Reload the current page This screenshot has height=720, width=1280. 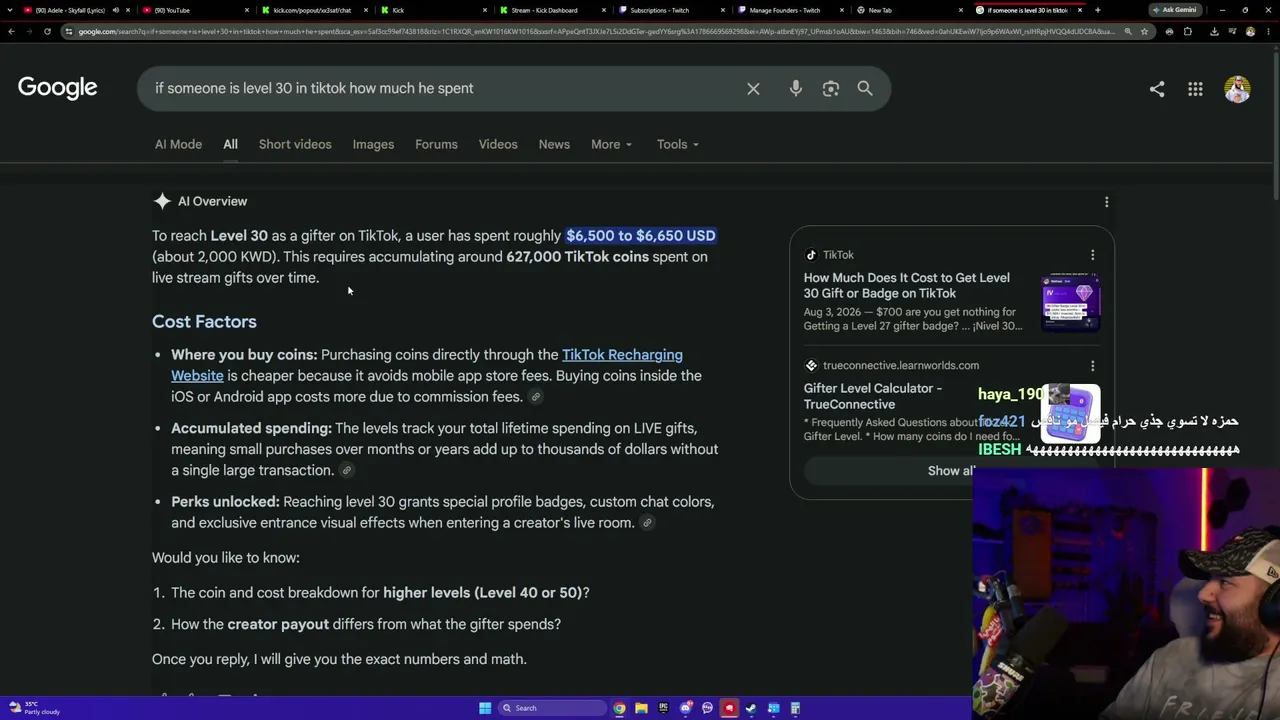[x=47, y=31]
